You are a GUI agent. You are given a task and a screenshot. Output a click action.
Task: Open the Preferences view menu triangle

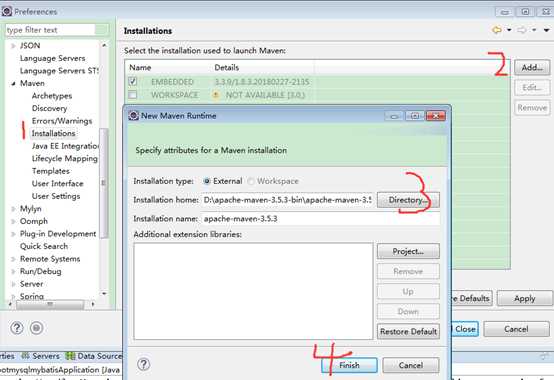pos(546,30)
